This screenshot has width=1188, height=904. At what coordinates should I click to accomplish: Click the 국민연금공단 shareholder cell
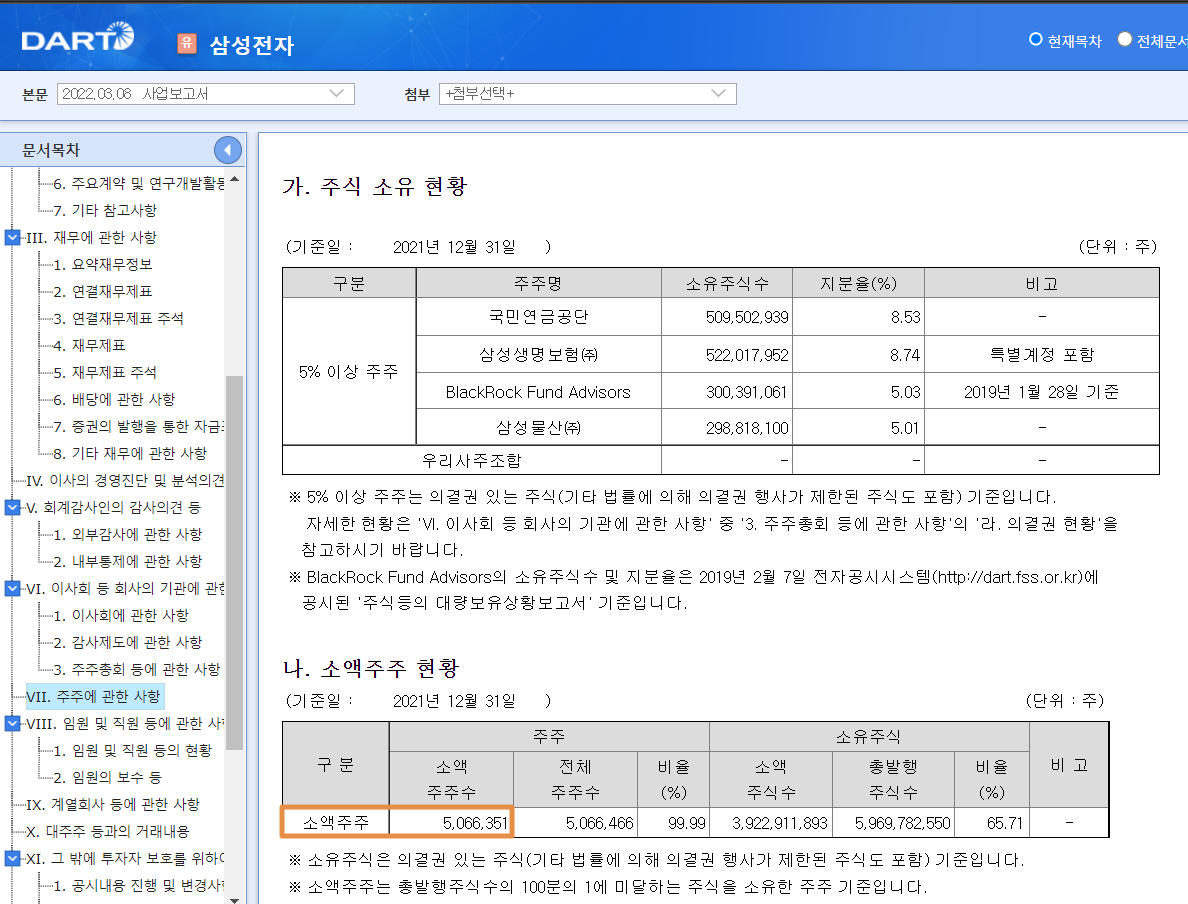point(539,317)
